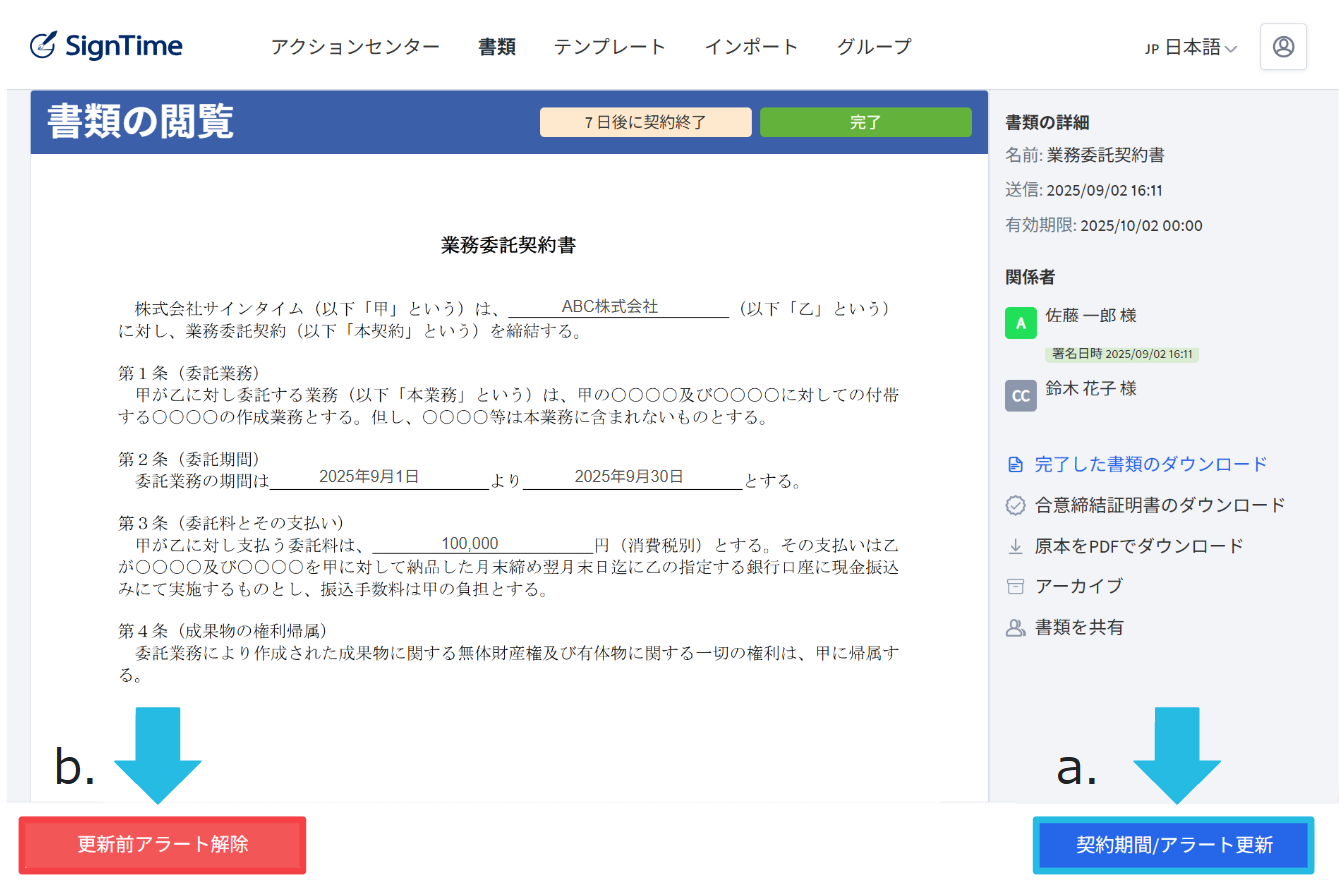The height and width of the screenshot is (887, 1339).
Task: Click the gray 'CC' recipient avatar
Action: coord(1020,395)
